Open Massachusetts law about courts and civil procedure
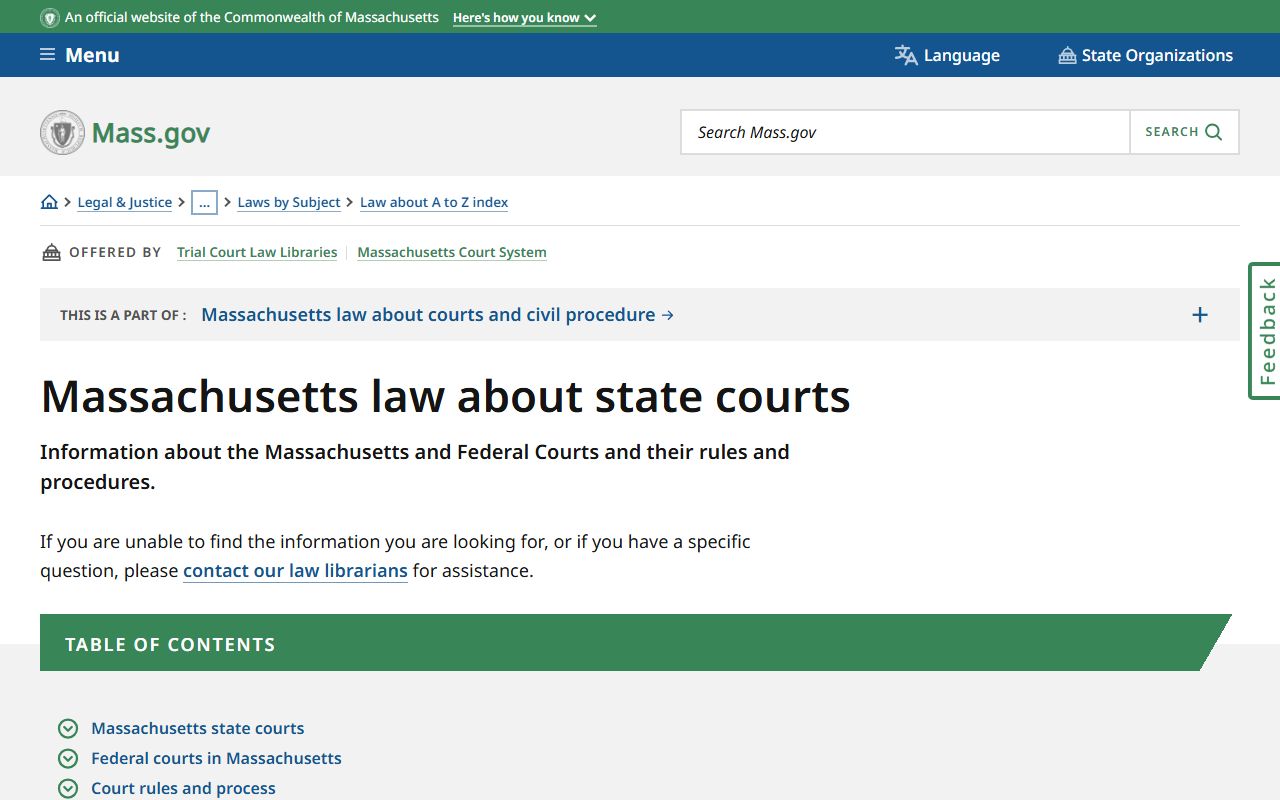 tap(437, 315)
